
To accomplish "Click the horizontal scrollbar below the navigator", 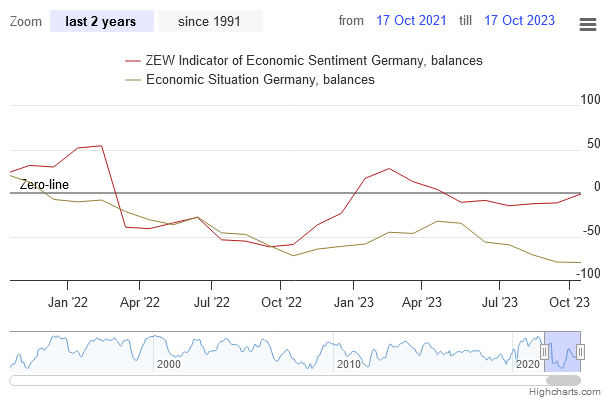I will pos(300,380).
